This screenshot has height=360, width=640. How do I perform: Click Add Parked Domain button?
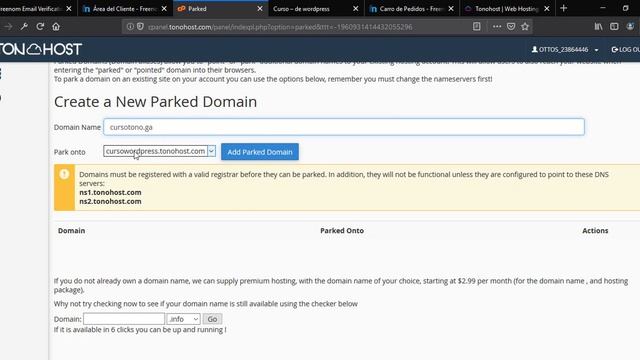click(x=260, y=152)
